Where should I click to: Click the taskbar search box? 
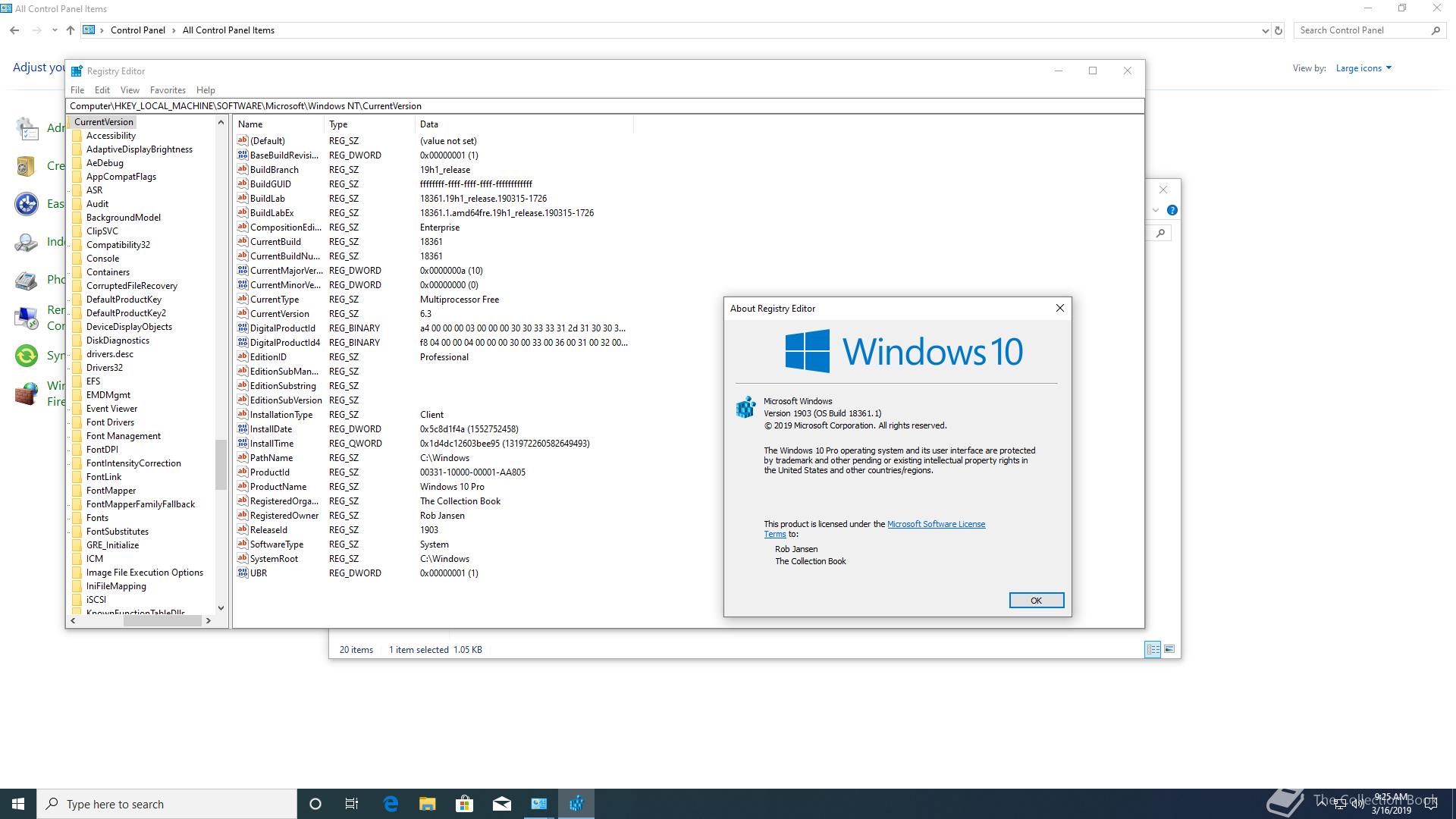tap(167, 804)
